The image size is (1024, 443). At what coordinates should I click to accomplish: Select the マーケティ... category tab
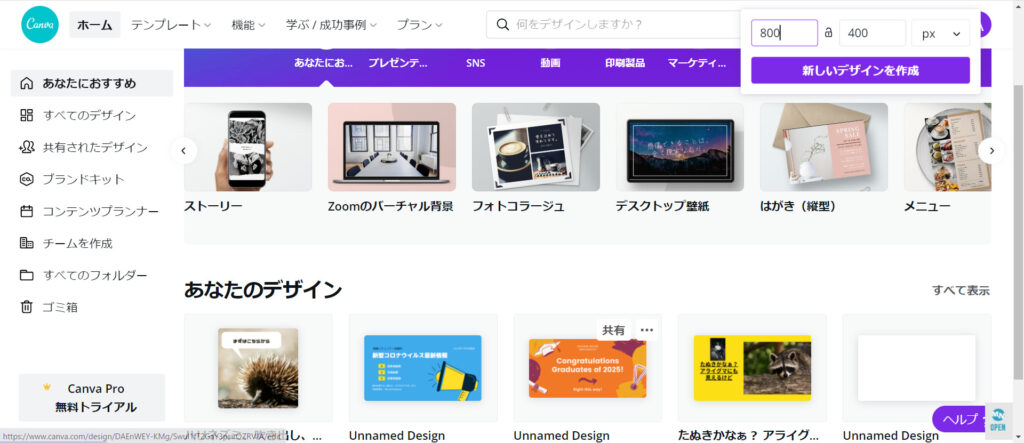(697, 63)
